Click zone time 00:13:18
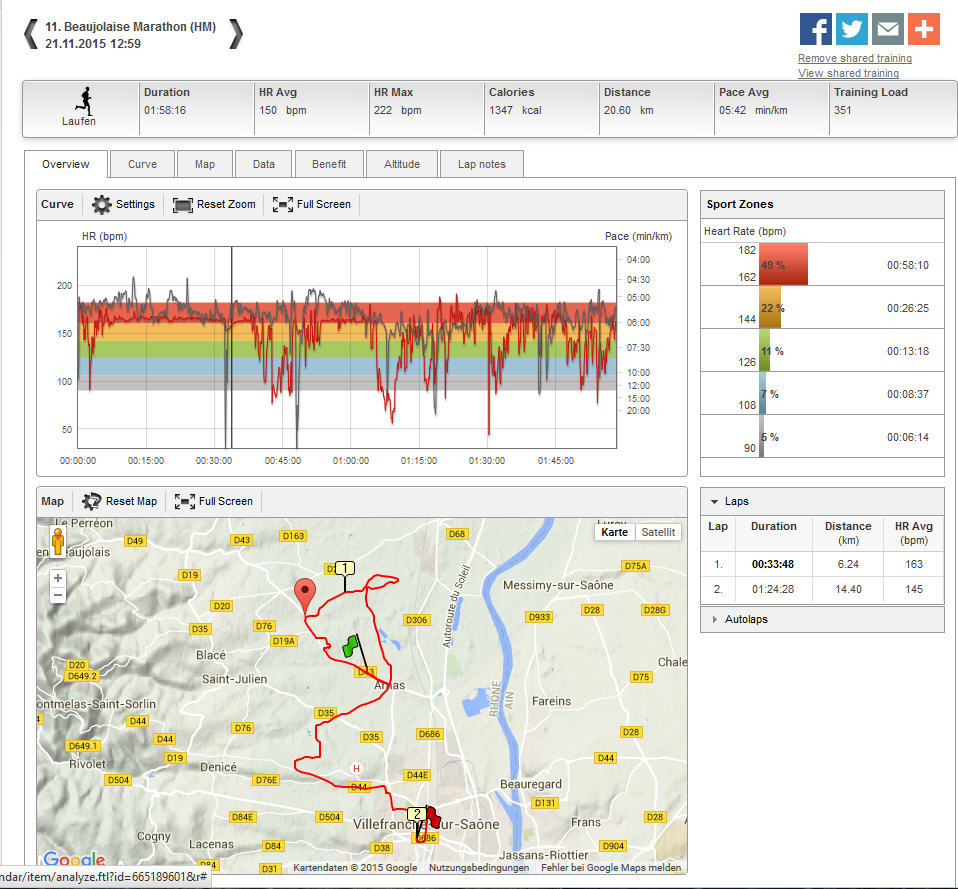958x889 pixels. pyautogui.click(x=907, y=351)
